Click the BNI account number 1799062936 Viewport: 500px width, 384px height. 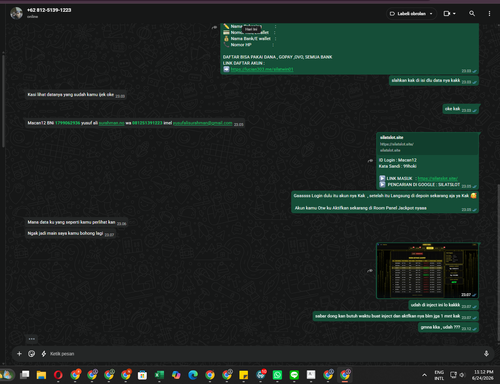(68, 123)
